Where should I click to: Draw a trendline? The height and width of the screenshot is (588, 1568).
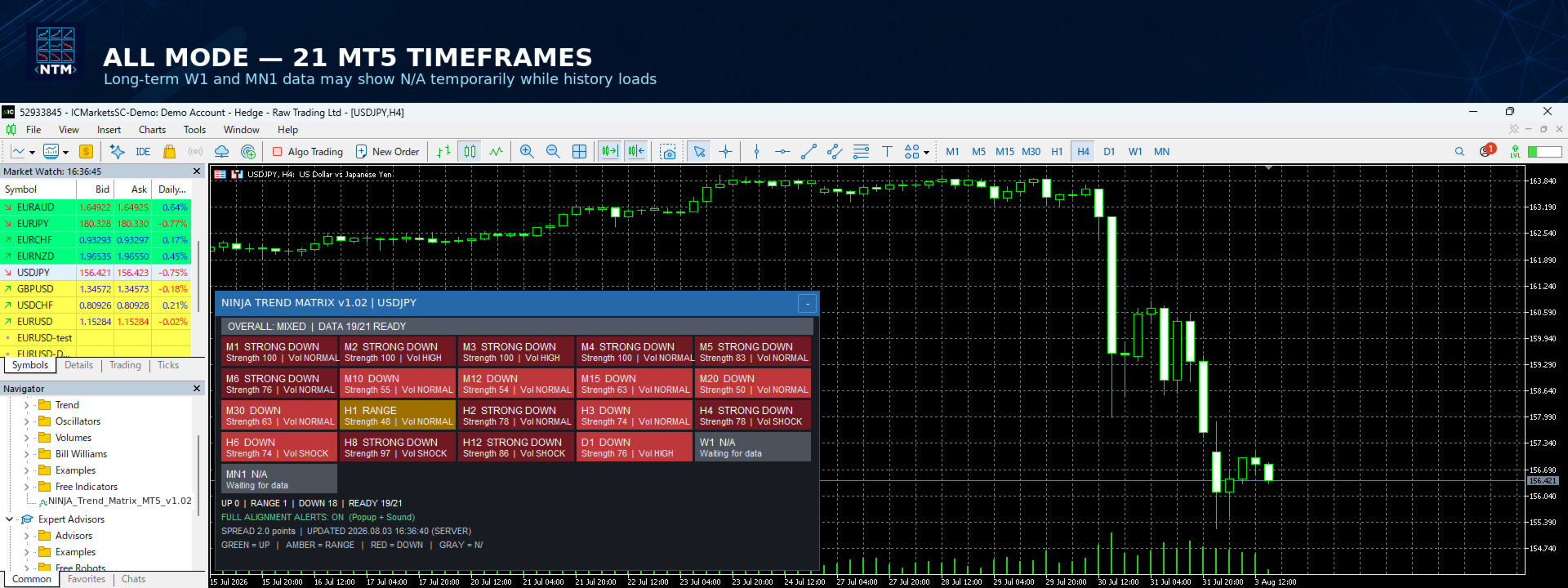808,151
